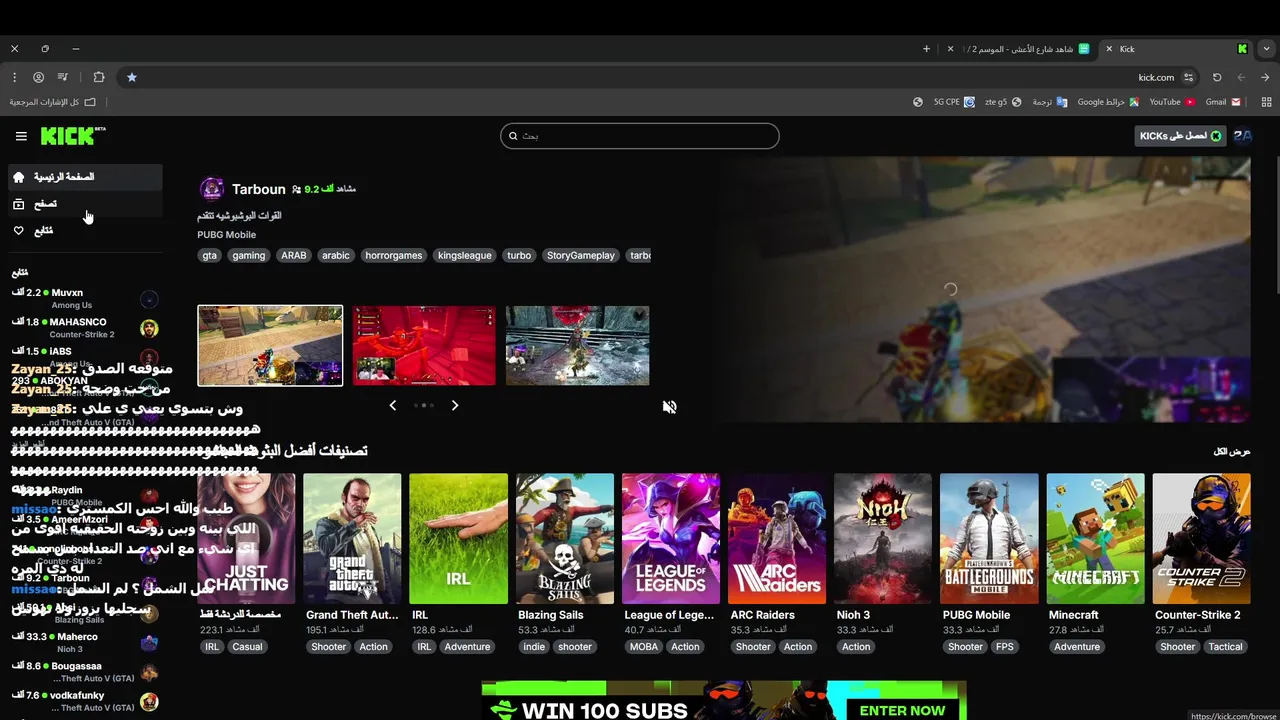The image size is (1280, 720).
Task: Click ENTER NOW on the banner
Action: pos(902,710)
